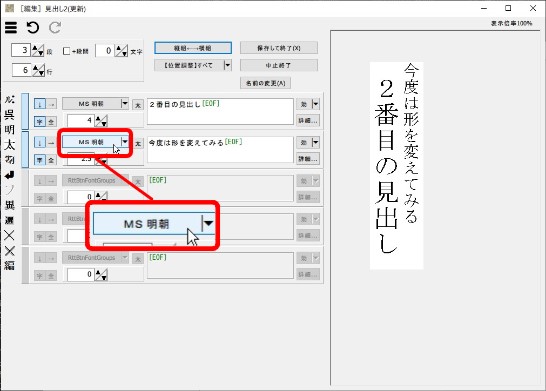
Task: Click 太 bold button in 2番目の見出し row
Action: point(138,104)
